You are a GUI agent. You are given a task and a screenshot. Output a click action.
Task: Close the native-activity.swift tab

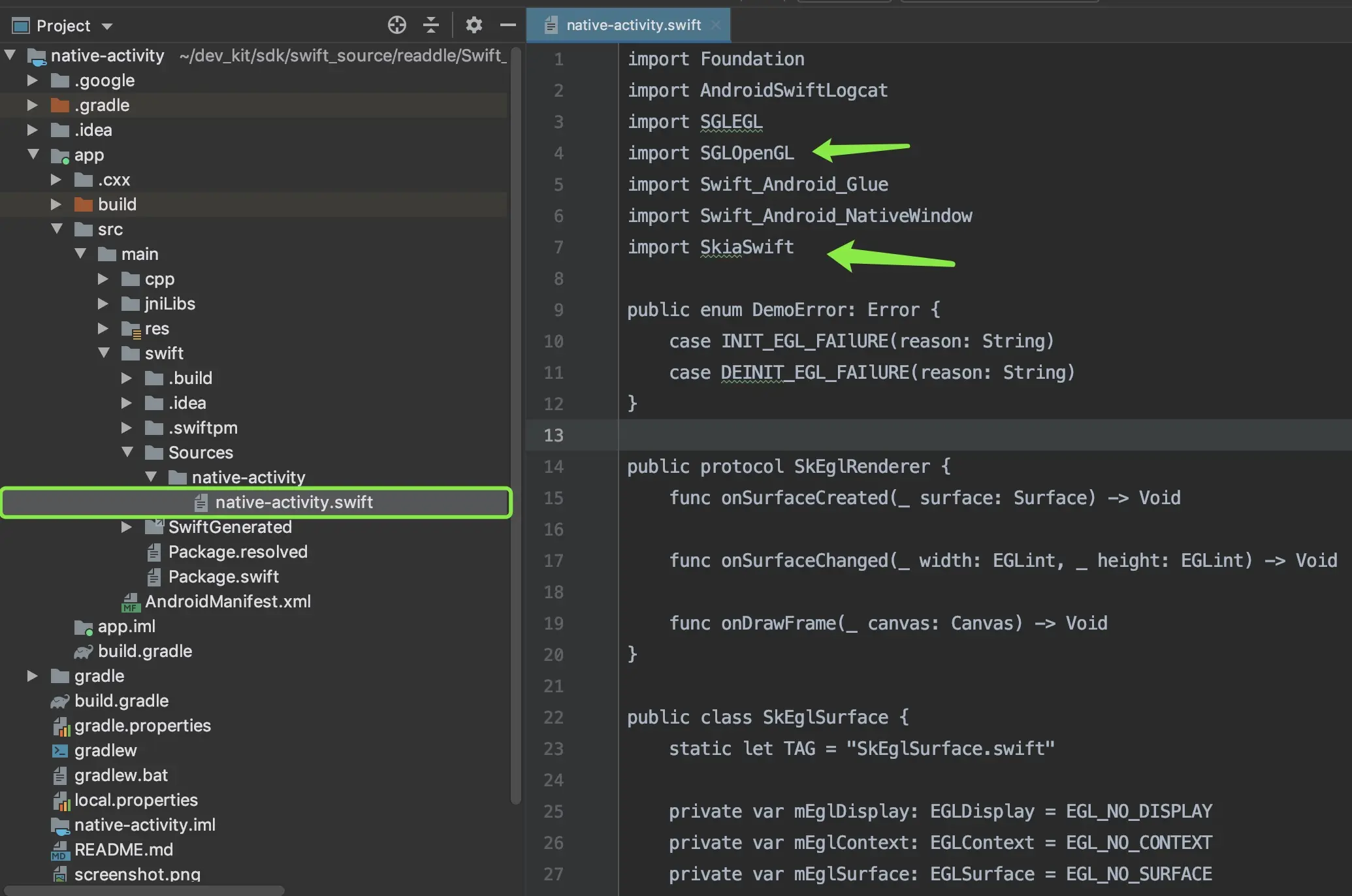[716, 25]
